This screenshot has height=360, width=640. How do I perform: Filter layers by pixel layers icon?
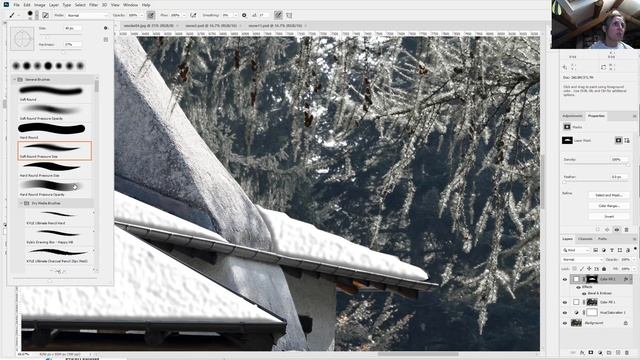(596, 250)
